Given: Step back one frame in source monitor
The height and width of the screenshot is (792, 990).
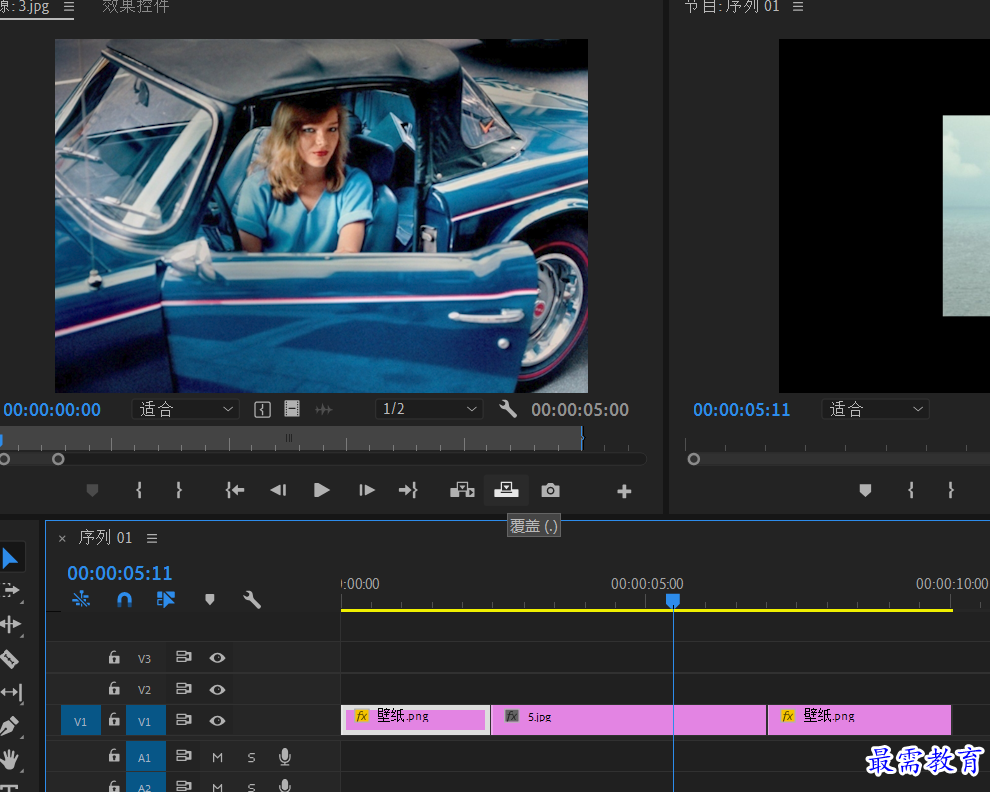Looking at the screenshot, I should (278, 490).
